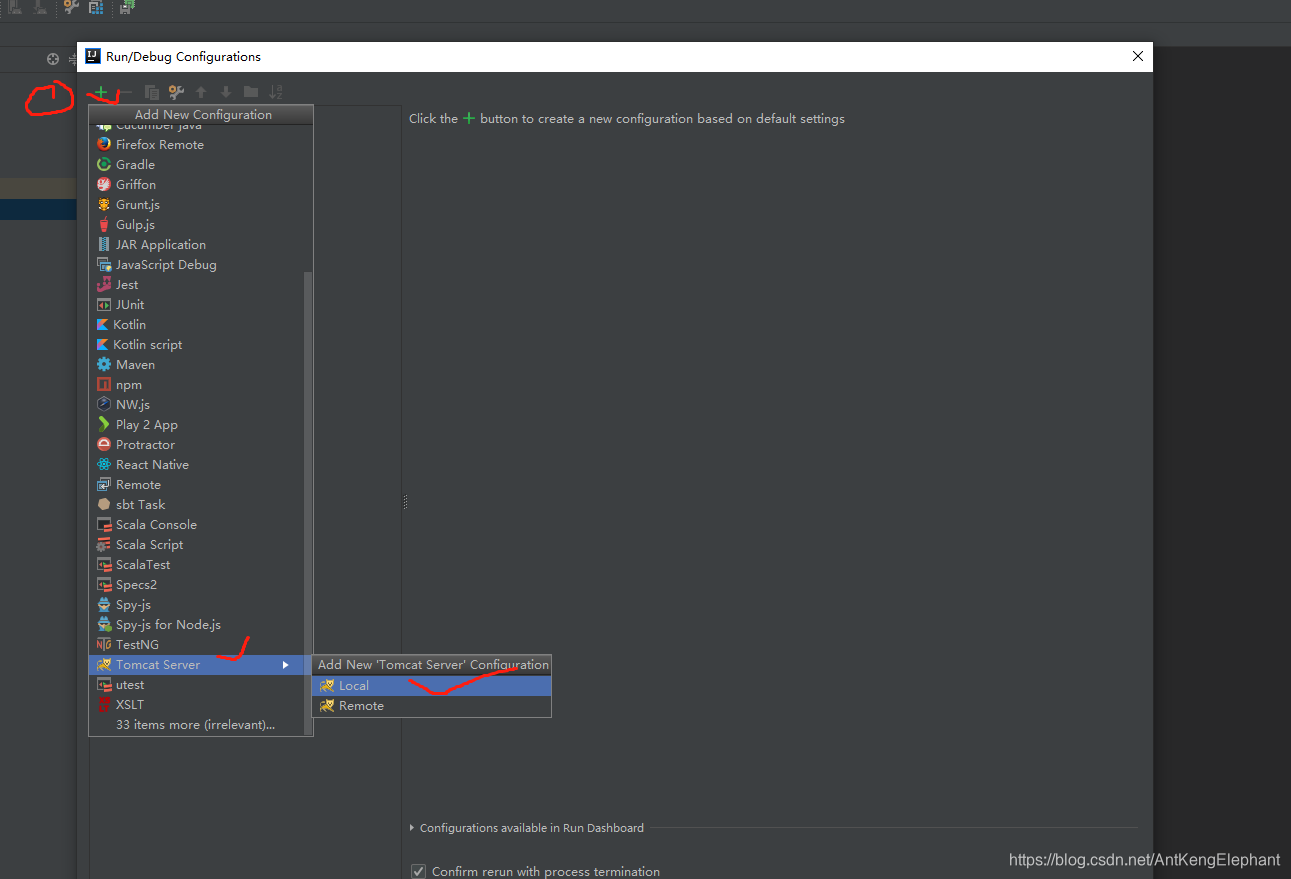Click the Grunt.js icon in the list
Image resolution: width=1291 pixels, height=879 pixels.
[104, 204]
